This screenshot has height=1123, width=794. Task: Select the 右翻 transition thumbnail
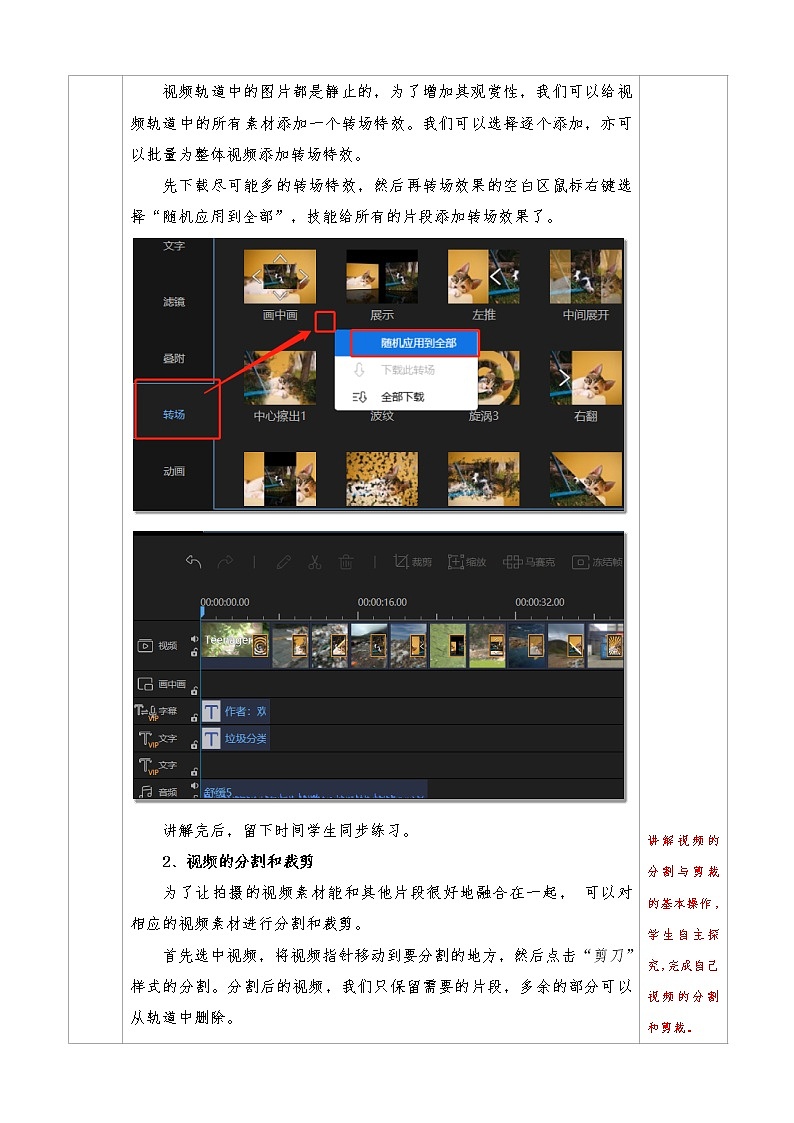tap(586, 378)
